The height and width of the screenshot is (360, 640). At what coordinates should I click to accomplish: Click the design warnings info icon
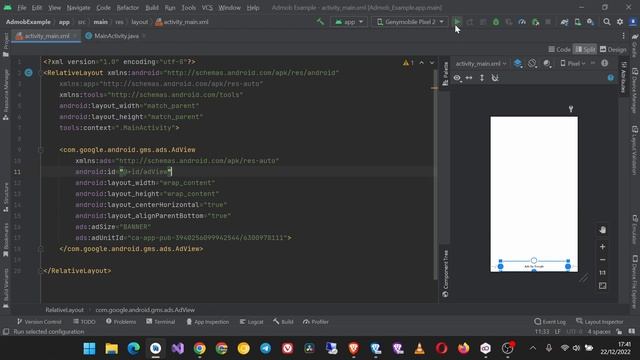(x=604, y=63)
